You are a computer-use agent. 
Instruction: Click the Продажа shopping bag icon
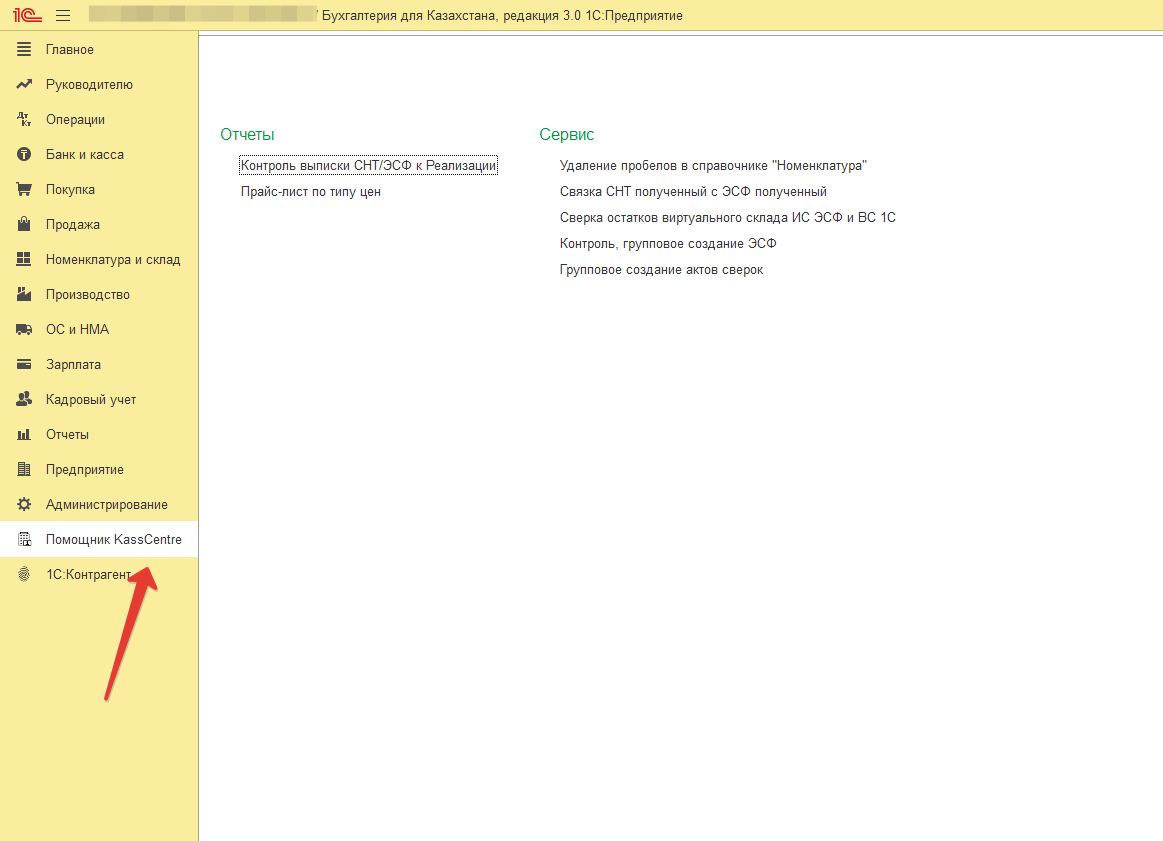25,225
